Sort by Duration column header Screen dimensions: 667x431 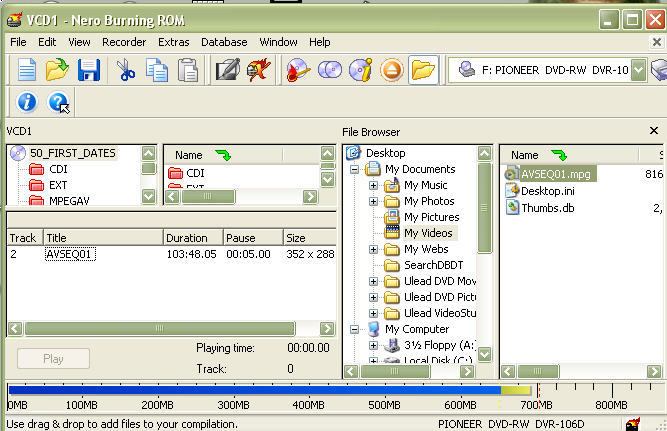193,238
